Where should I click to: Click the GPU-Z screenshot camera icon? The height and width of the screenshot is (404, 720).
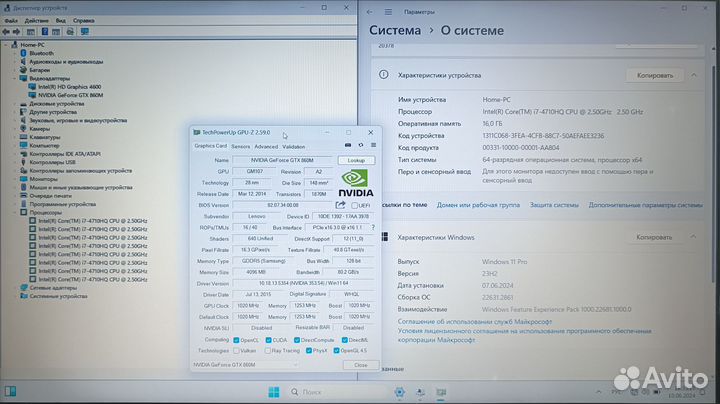click(348, 146)
